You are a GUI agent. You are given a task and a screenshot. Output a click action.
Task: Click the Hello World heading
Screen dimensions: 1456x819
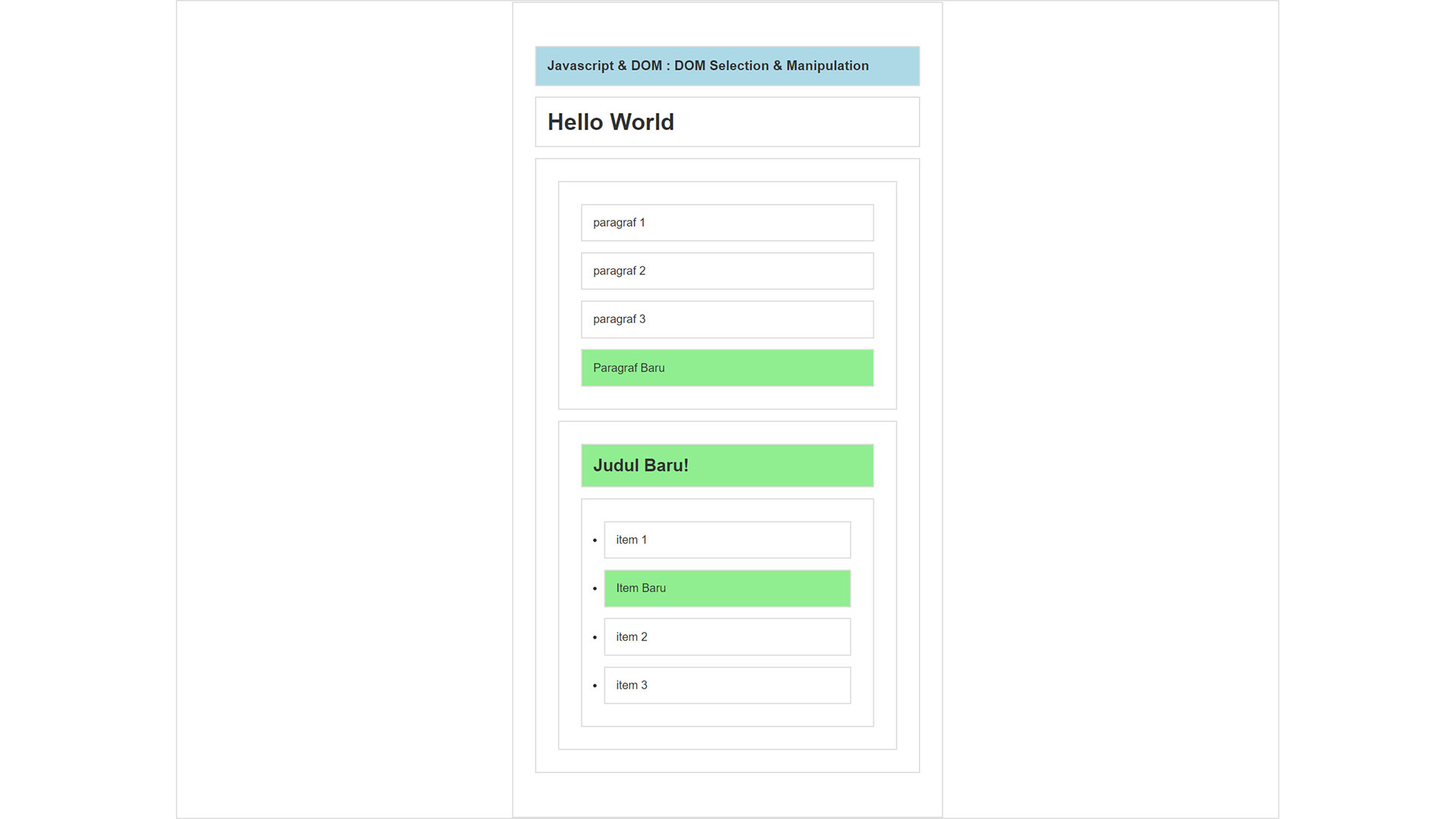coord(727,121)
